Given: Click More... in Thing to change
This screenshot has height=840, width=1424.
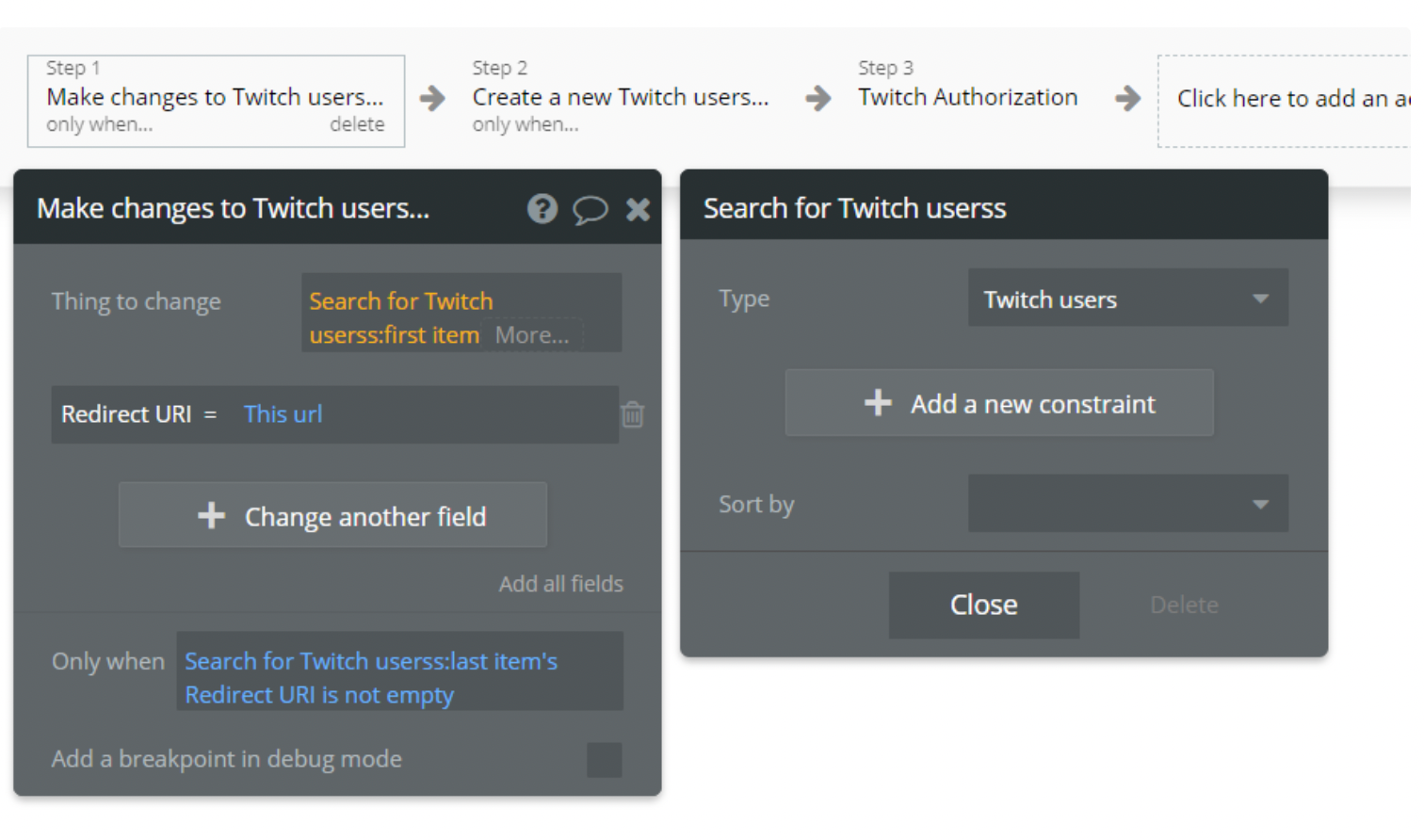Looking at the screenshot, I should 532,335.
